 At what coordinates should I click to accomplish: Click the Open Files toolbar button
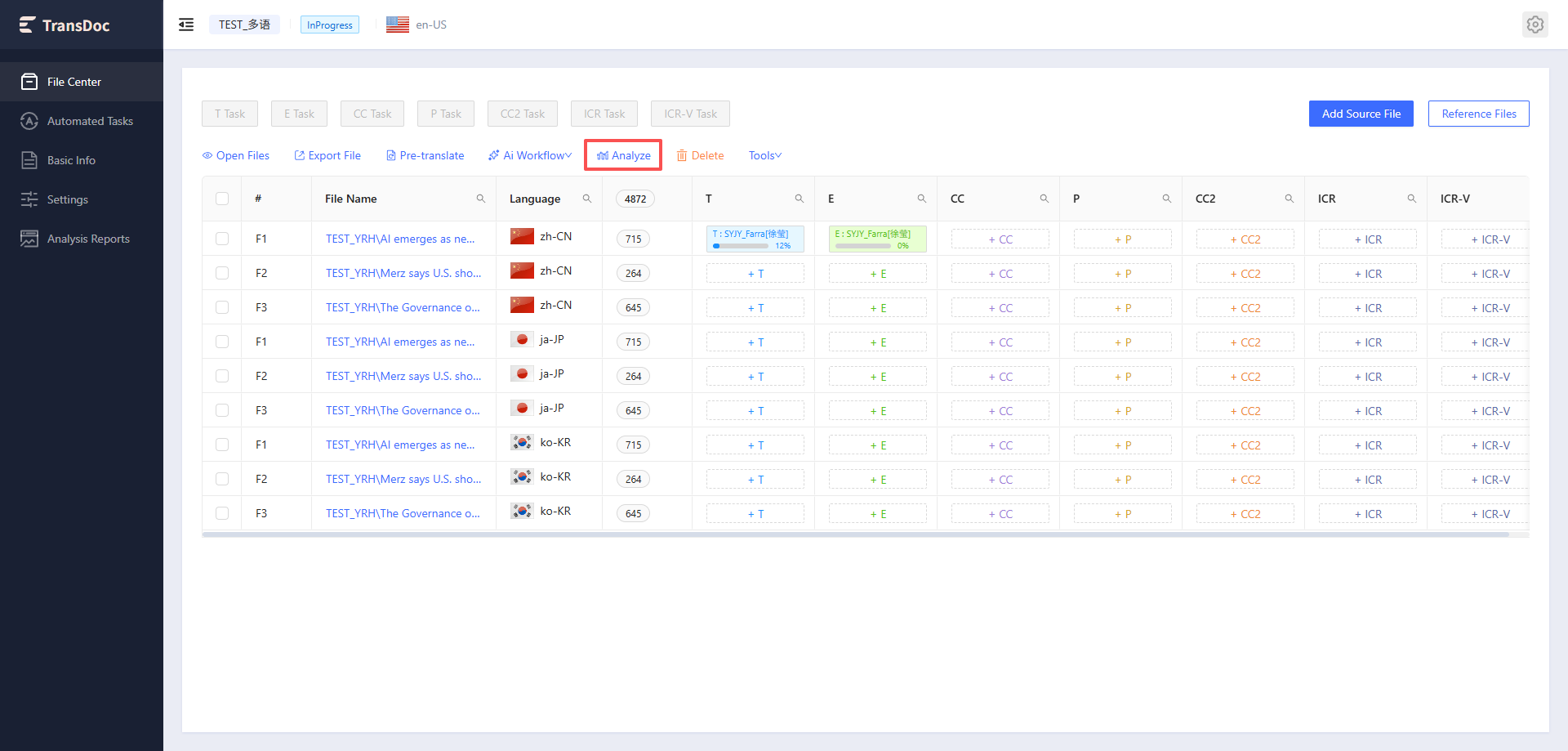click(x=236, y=155)
